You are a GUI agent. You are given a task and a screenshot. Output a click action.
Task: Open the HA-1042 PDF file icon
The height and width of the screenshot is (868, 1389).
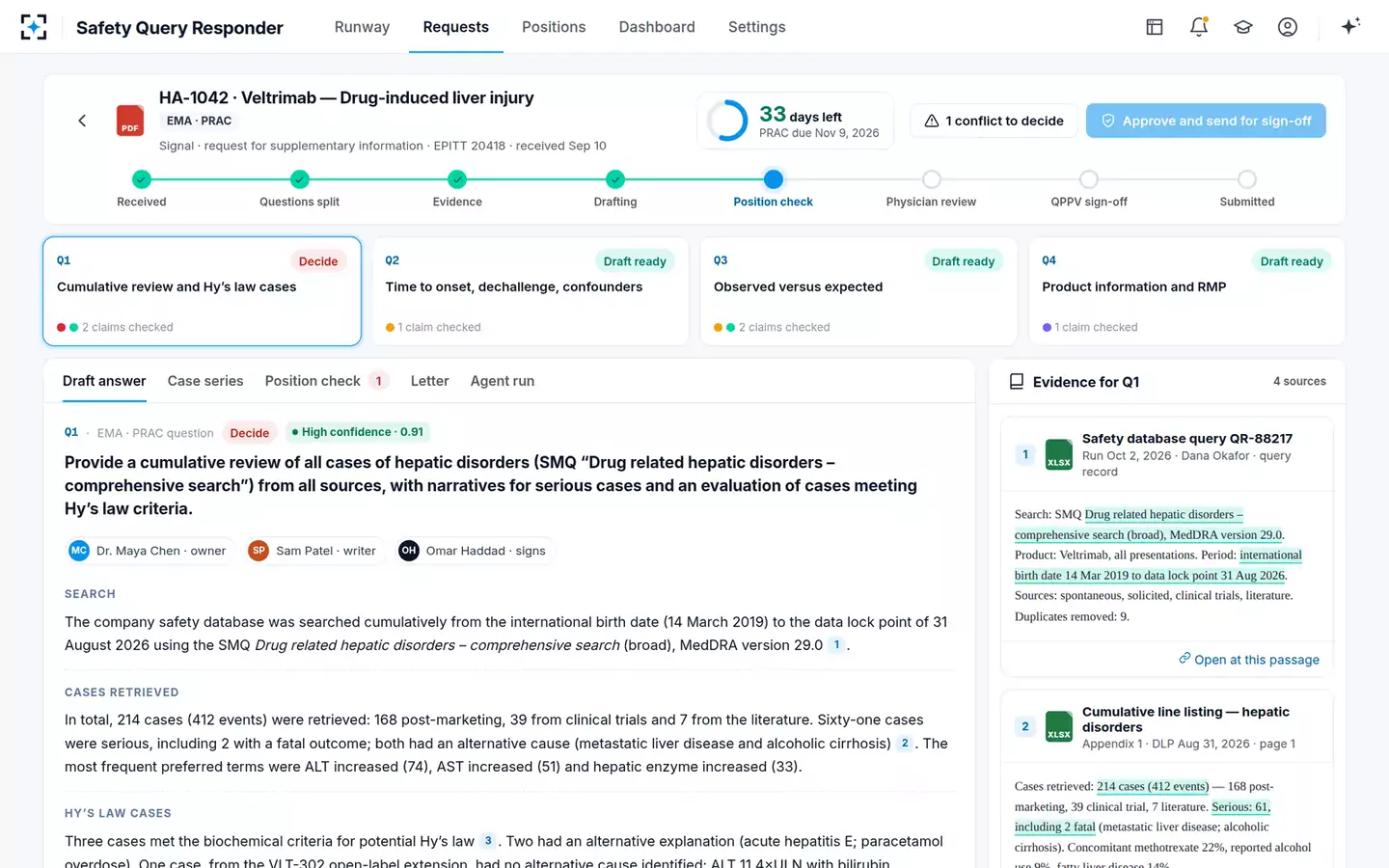click(130, 121)
